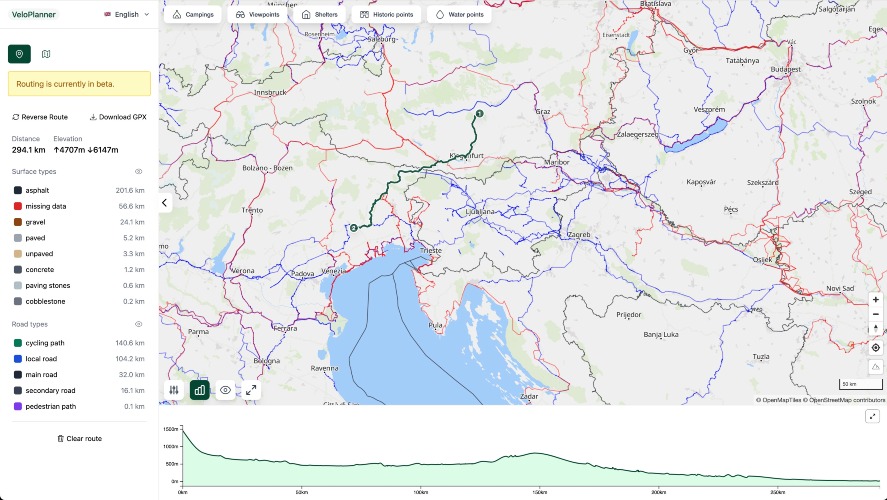Click the missing data red swatch
887x500 pixels.
click(18, 206)
